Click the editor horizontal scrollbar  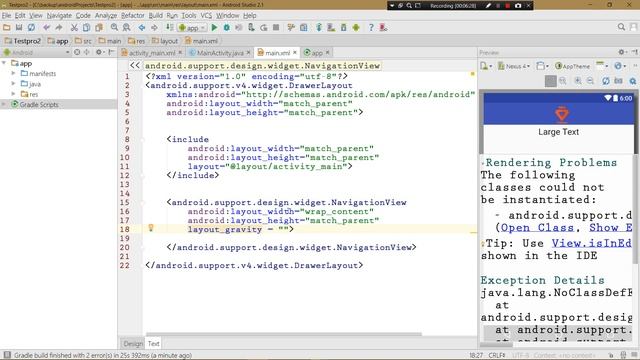point(284,334)
